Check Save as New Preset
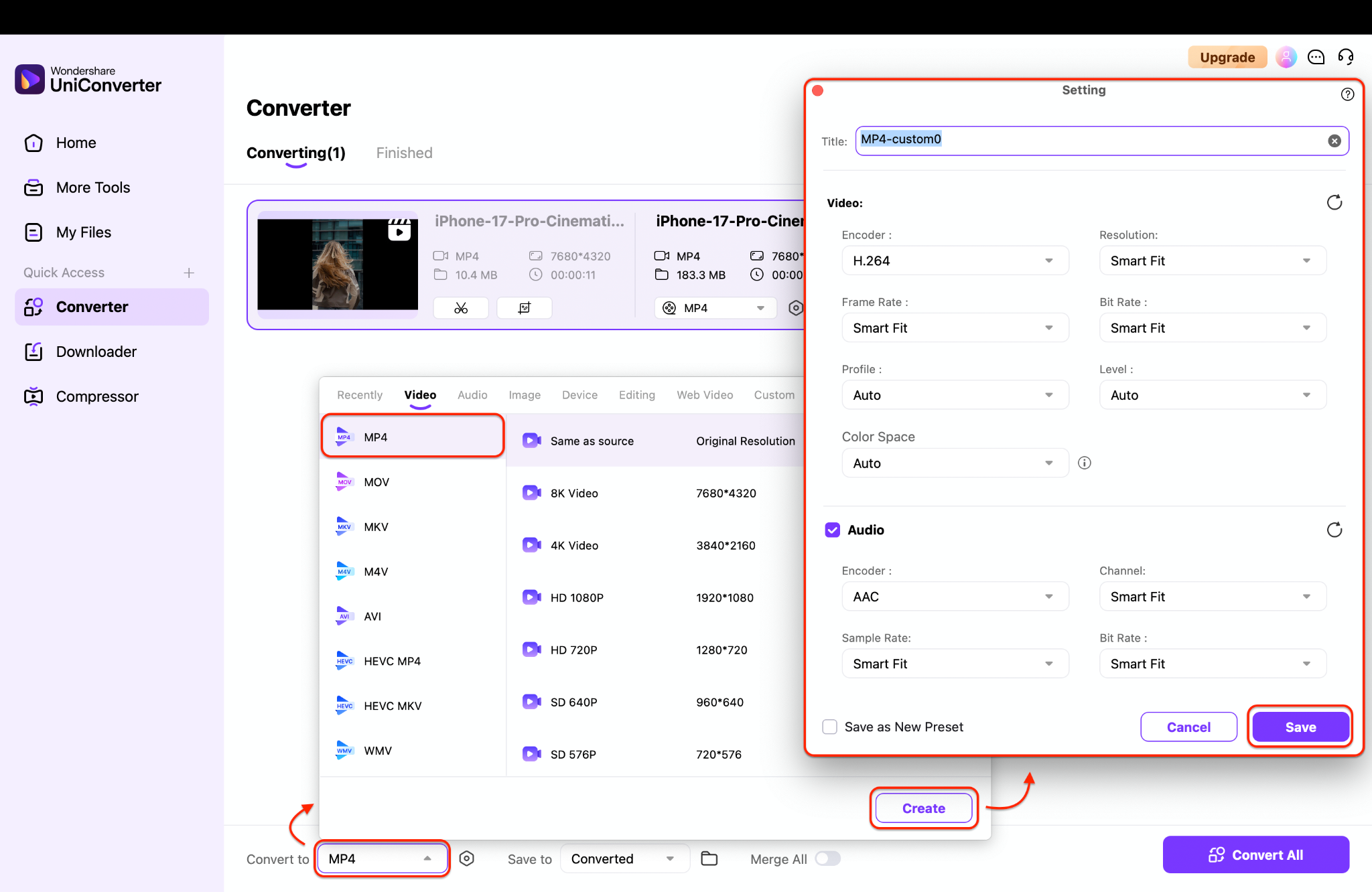Viewport: 1372px width, 892px height. pos(830,727)
